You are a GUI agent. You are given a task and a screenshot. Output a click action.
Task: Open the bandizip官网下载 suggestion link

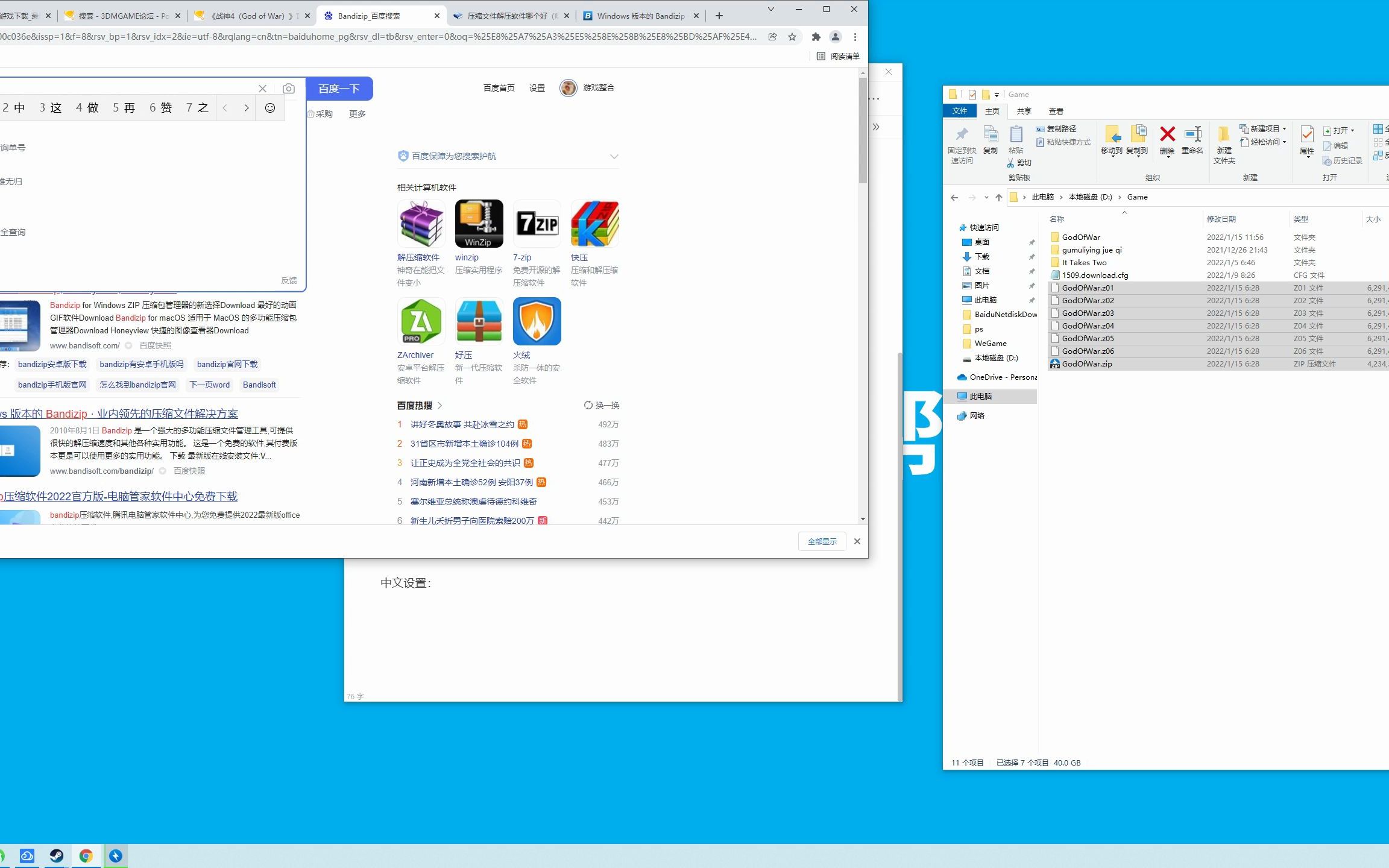pos(227,364)
